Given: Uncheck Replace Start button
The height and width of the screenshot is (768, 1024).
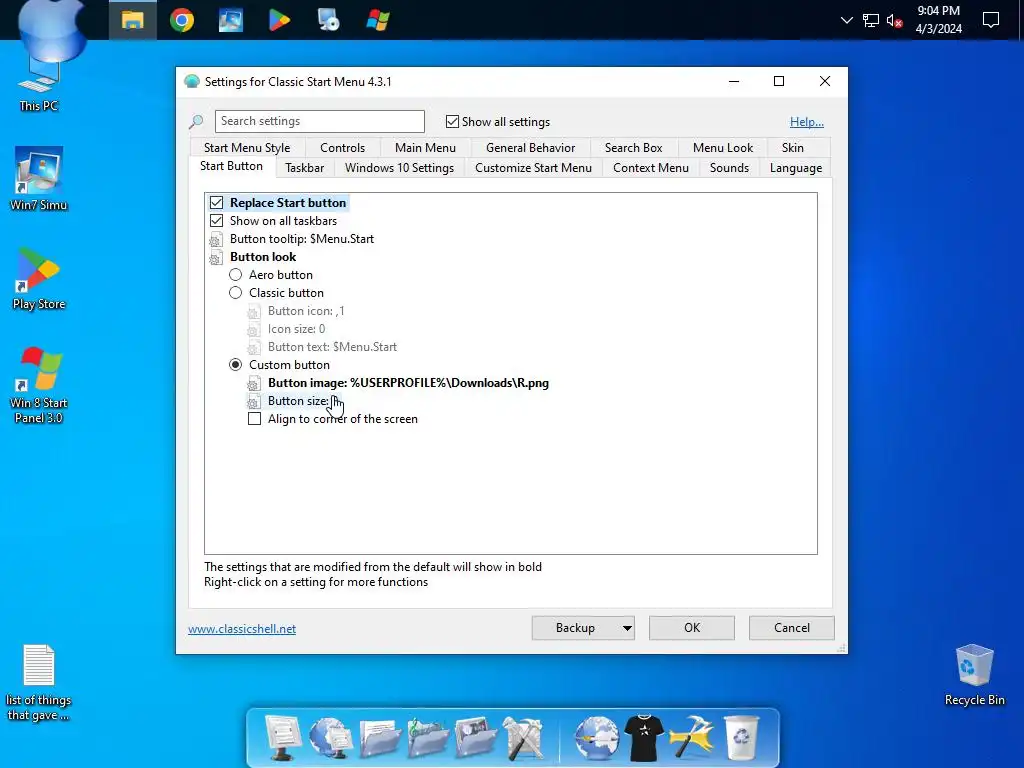Looking at the screenshot, I should click(x=216, y=202).
